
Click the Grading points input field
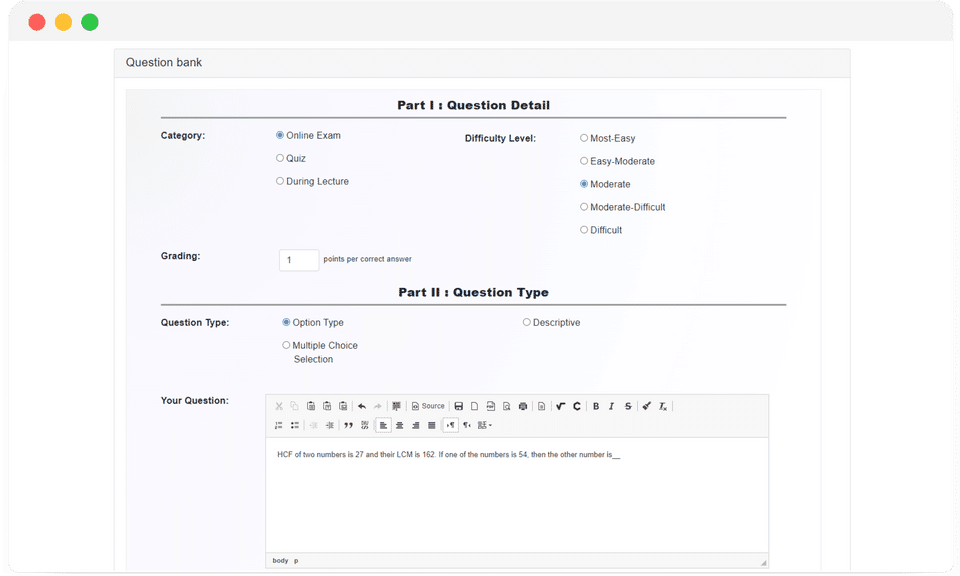[299, 260]
